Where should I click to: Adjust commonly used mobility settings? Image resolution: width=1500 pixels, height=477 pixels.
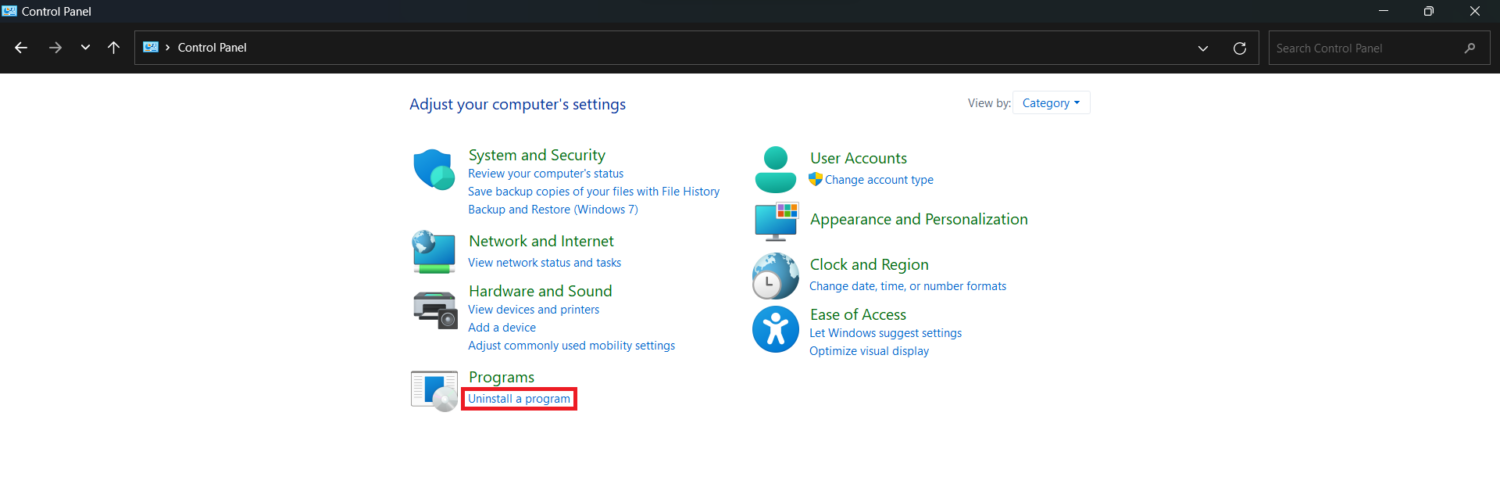[571, 346]
